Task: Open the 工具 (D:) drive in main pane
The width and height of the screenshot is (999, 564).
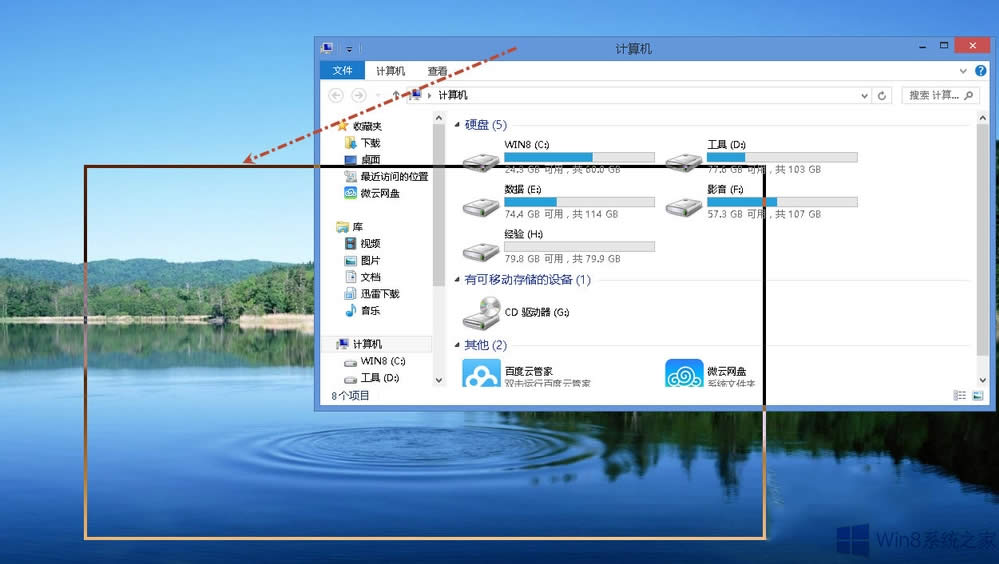Action: (684, 159)
